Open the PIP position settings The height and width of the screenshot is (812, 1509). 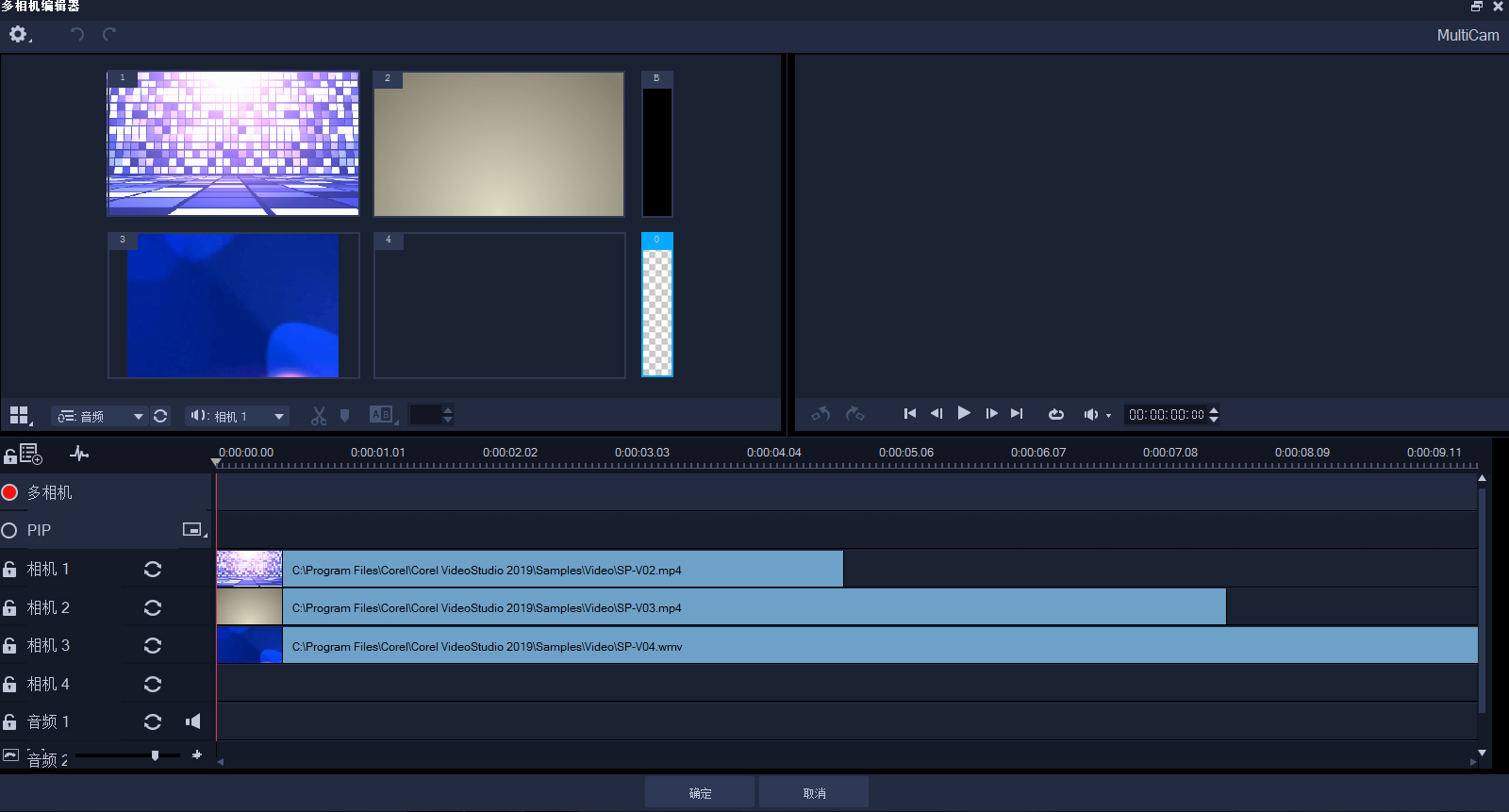pyautogui.click(x=194, y=530)
